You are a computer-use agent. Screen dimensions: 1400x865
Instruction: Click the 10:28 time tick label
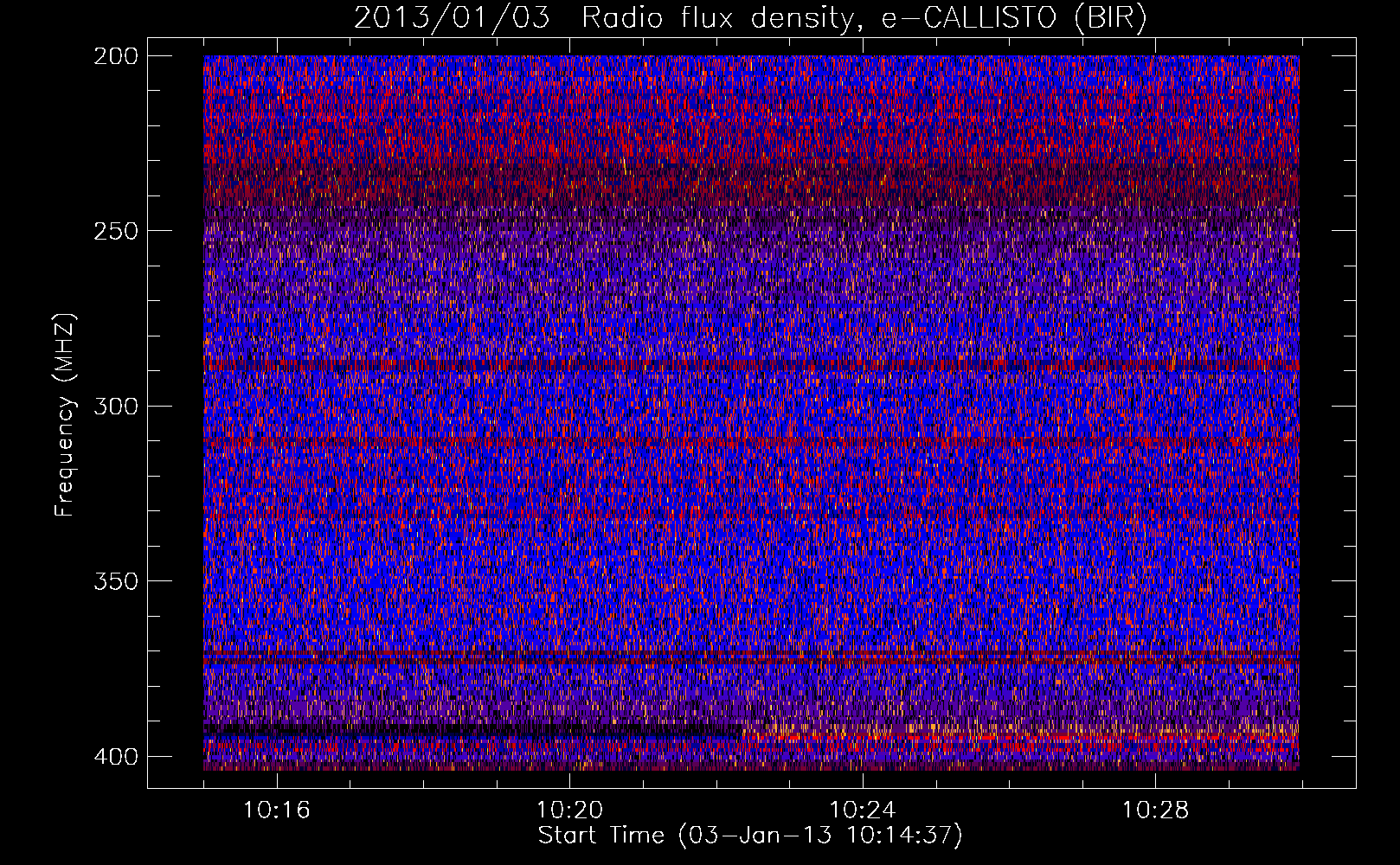click(1156, 811)
